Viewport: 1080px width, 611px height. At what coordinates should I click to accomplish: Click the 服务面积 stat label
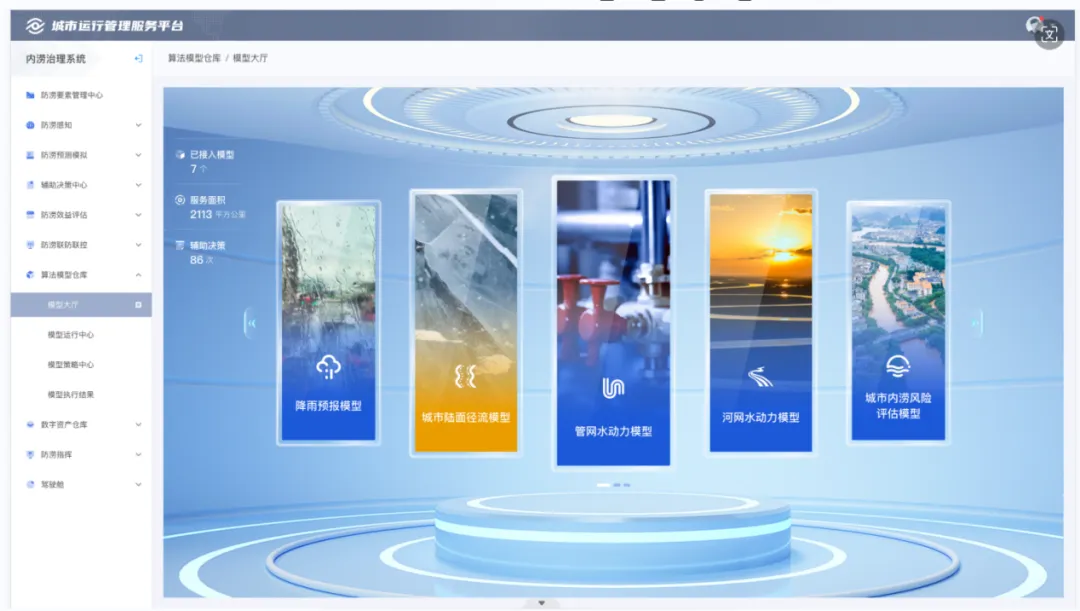[x=207, y=200]
